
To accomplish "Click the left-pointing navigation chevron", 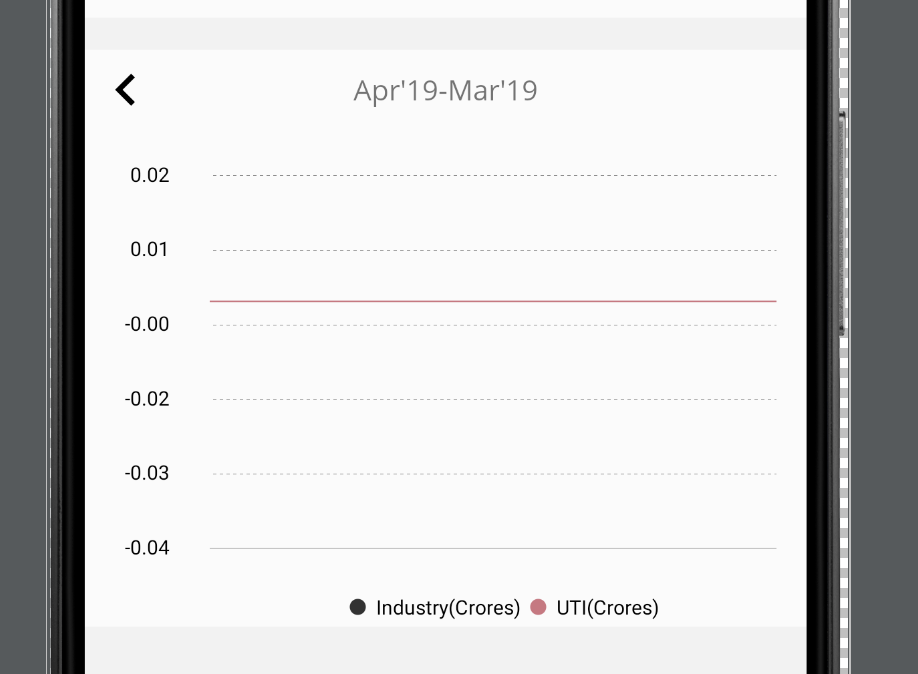I will tap(125, 89).
